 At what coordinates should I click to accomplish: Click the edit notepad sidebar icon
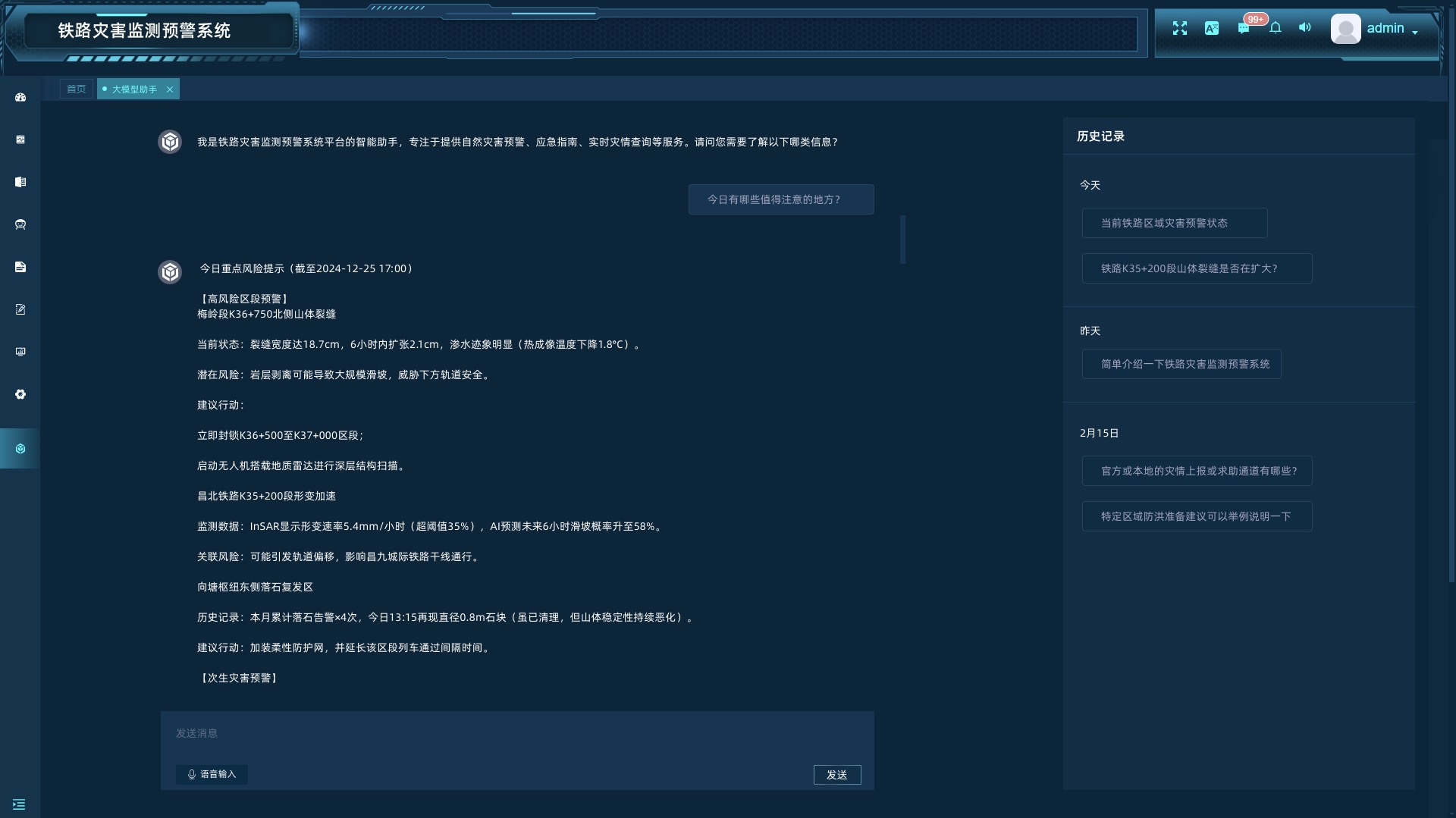[x=20, y=309]
